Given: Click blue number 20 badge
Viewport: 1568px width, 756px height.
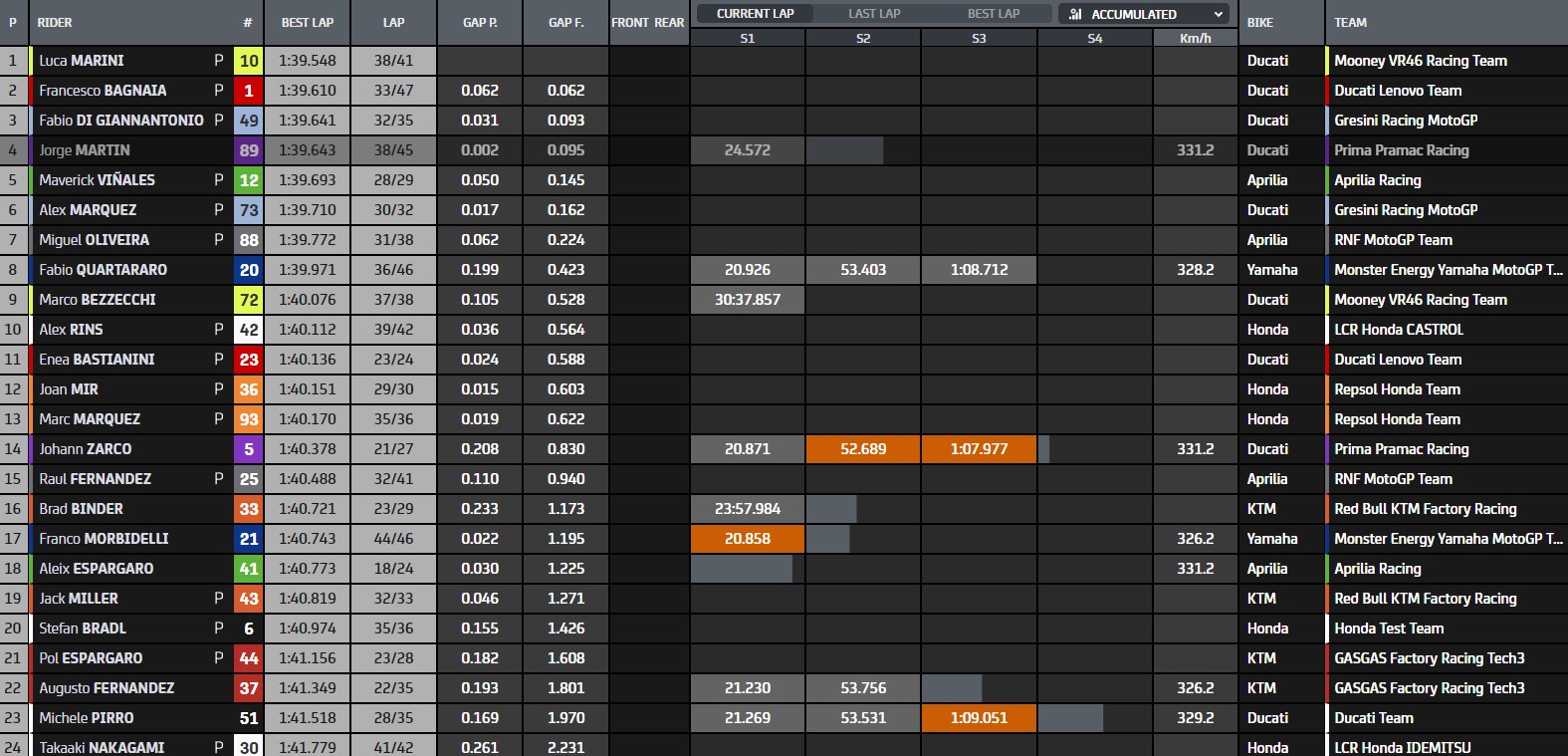Looking at the screenshot, I should [249, 270].
